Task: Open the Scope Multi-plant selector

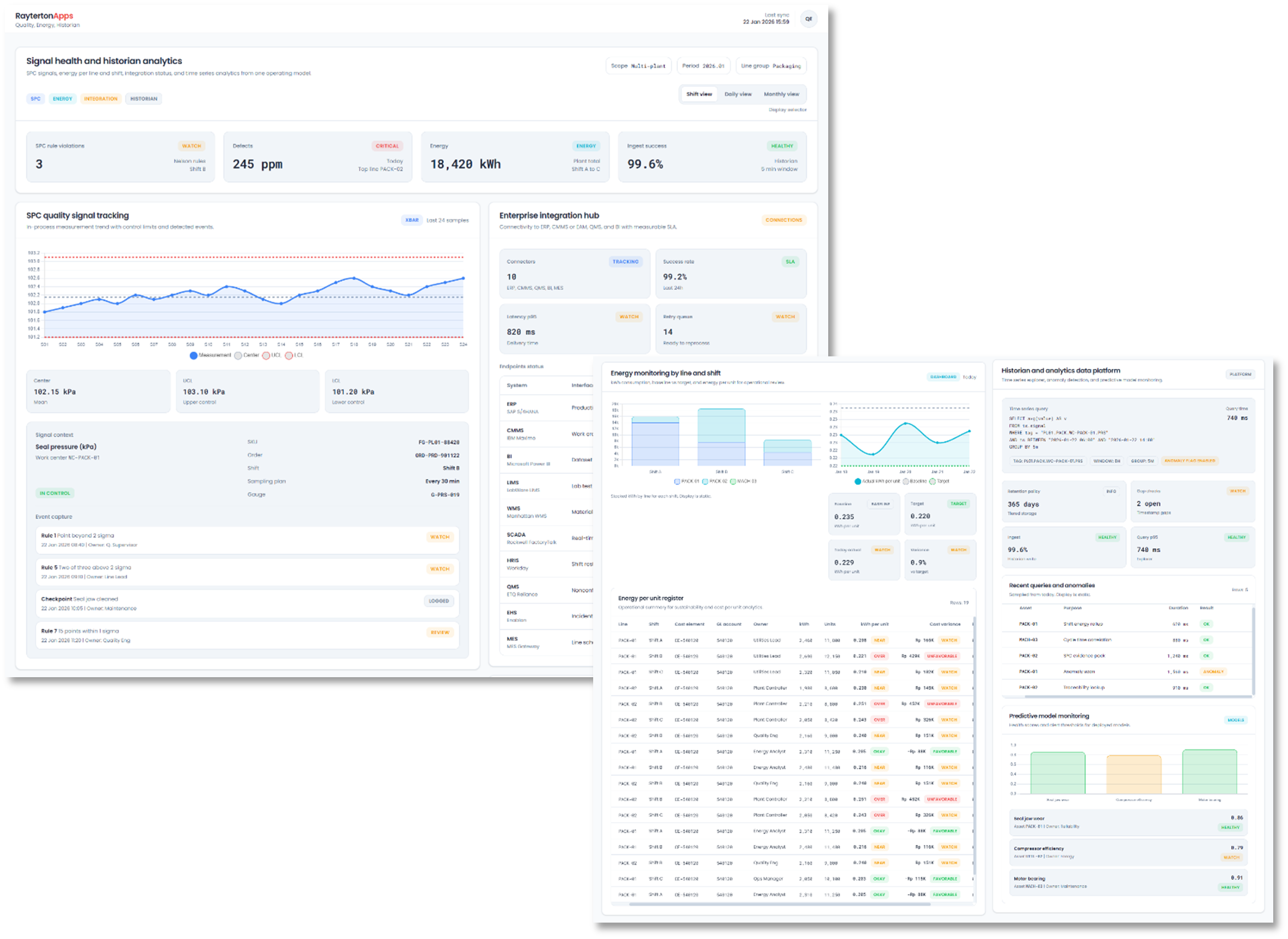Action: pyautogui.click(x=639, y=66)
